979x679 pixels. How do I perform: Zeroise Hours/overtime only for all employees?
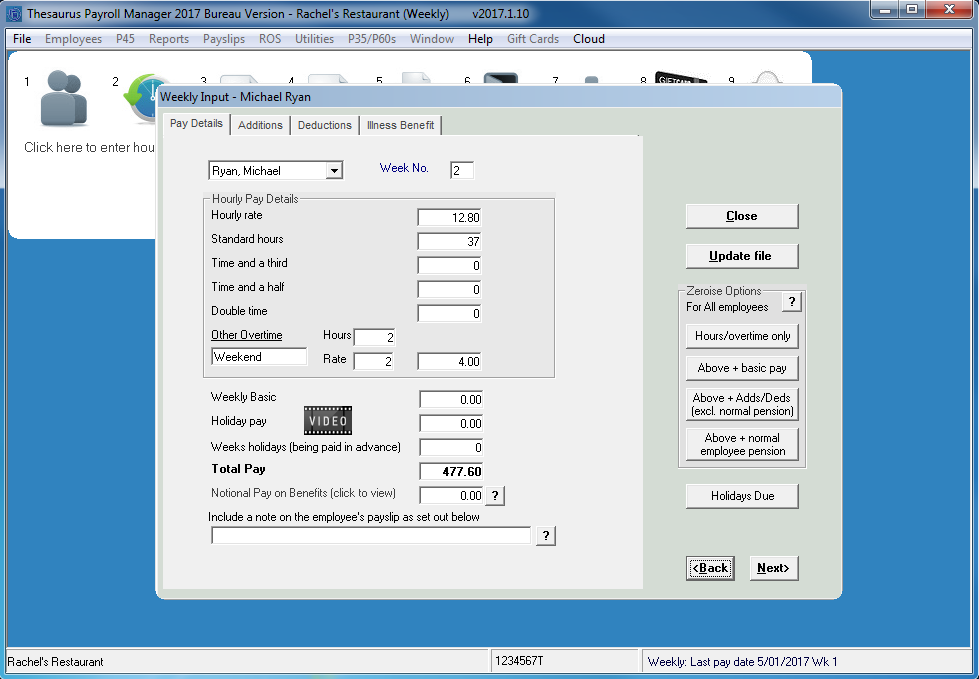[742, 336]
